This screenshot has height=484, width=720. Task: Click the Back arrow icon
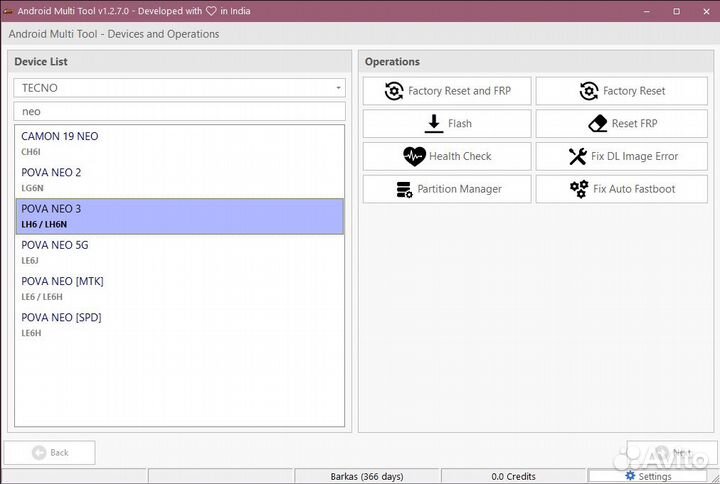[39, 453]
